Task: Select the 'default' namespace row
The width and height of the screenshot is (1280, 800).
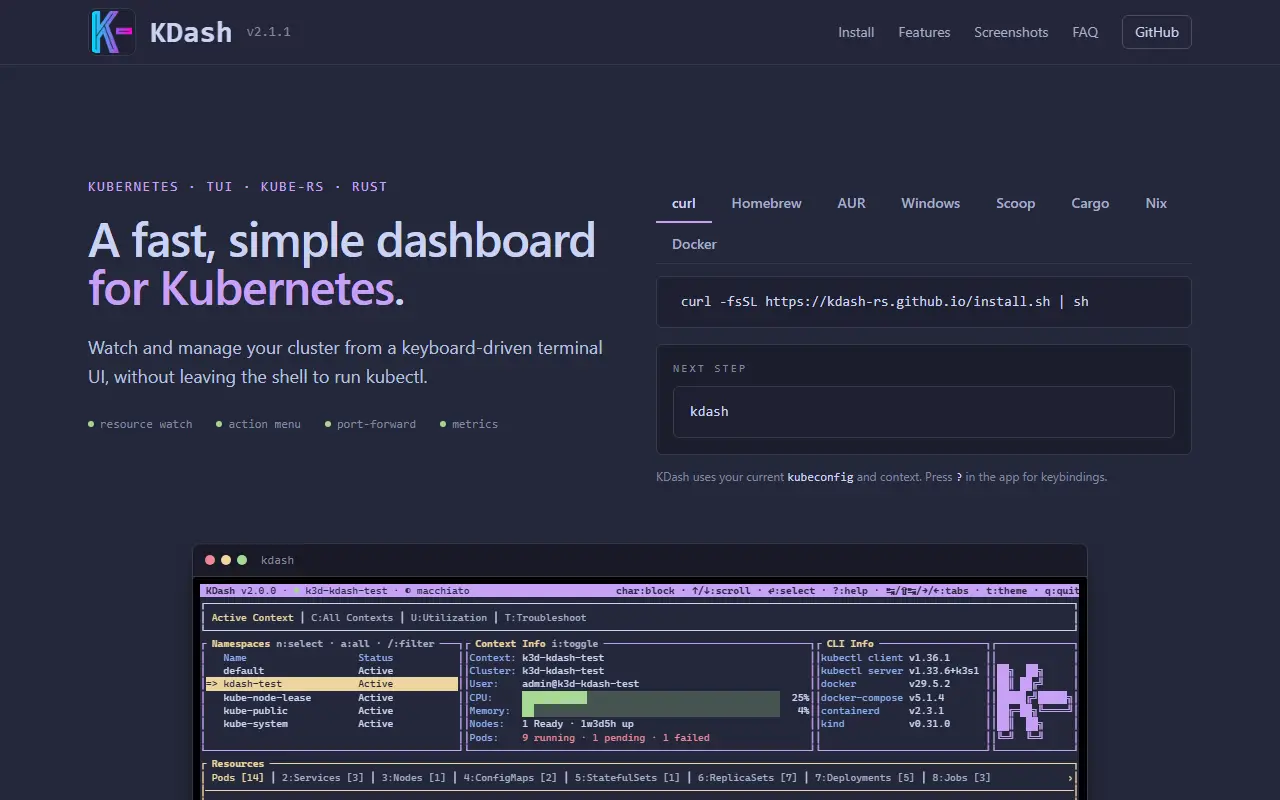Action: pyautogui.click(x=332, y=671)
